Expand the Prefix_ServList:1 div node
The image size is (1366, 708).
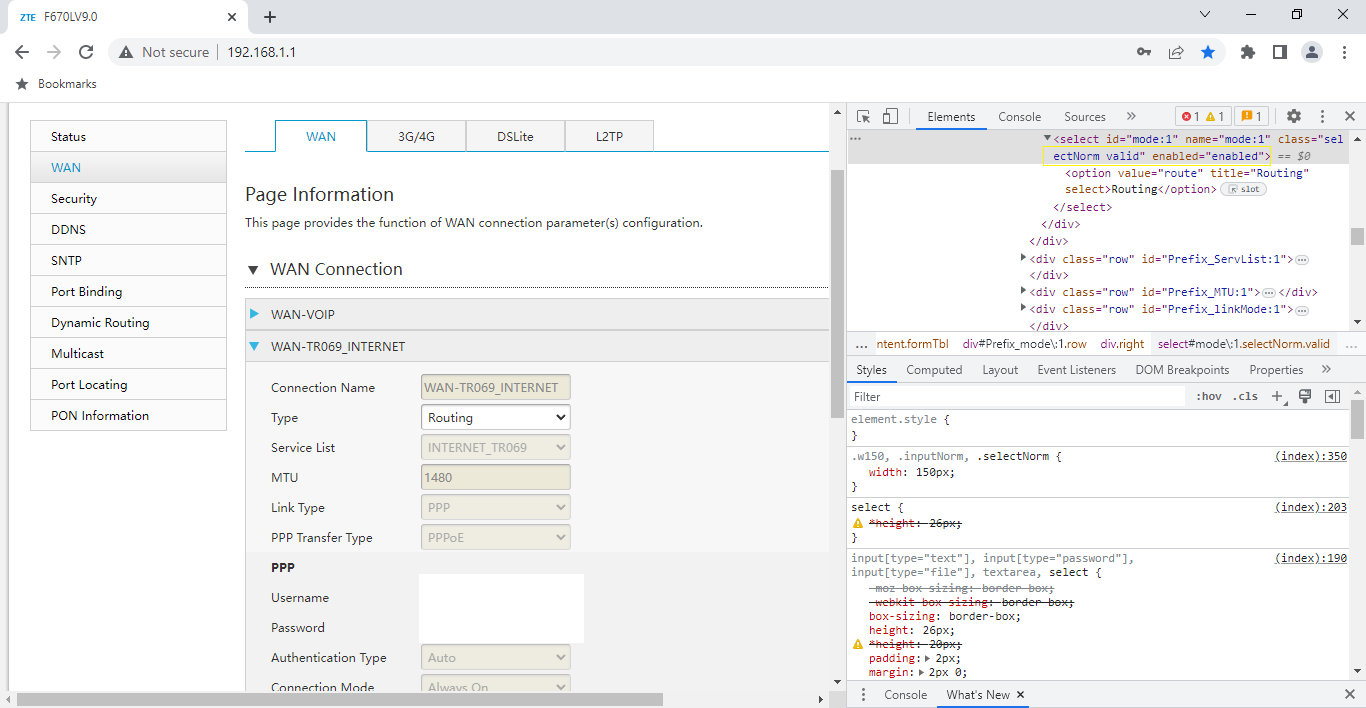(1023, 259)
